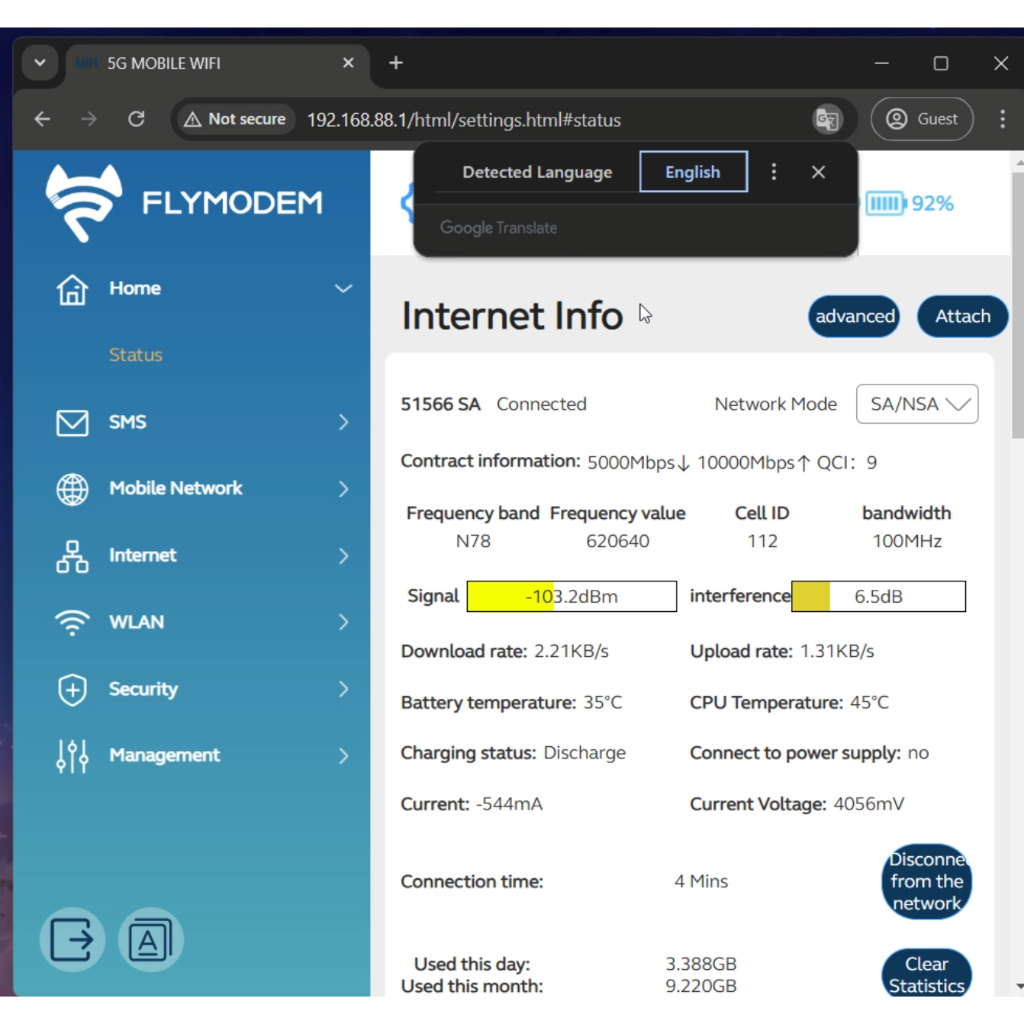Select English in the translate popup
Viewport: 1024px width, 1024px height.
coord(693,172)
